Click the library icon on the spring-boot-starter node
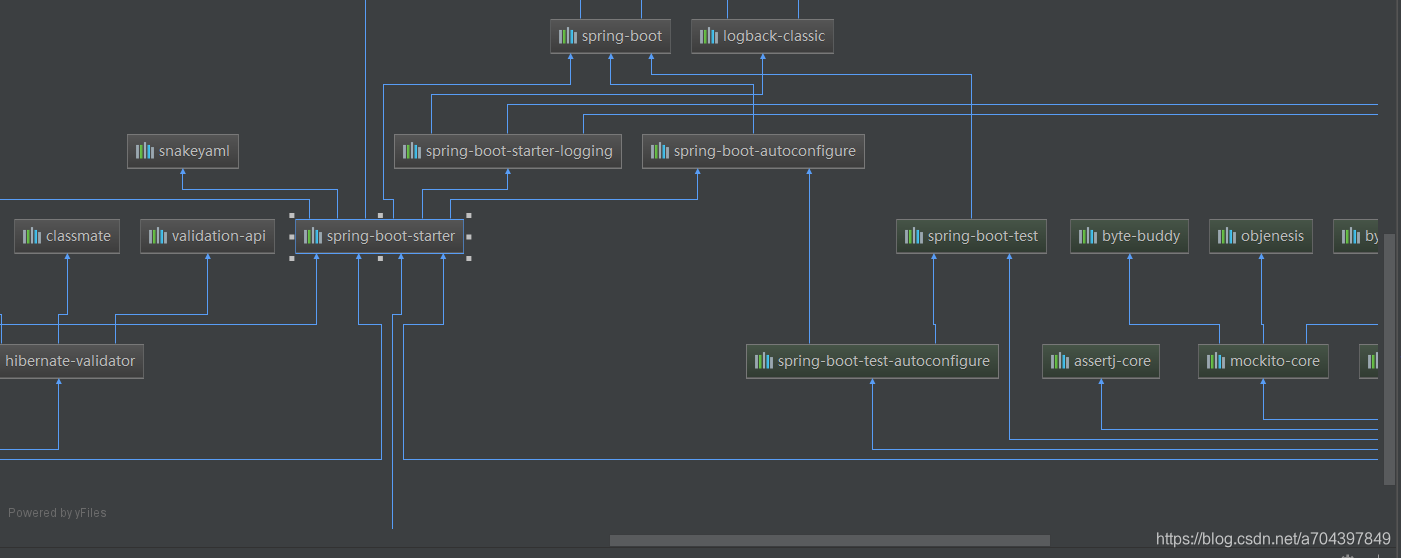 pyautogui.click(x=313, y=237)
